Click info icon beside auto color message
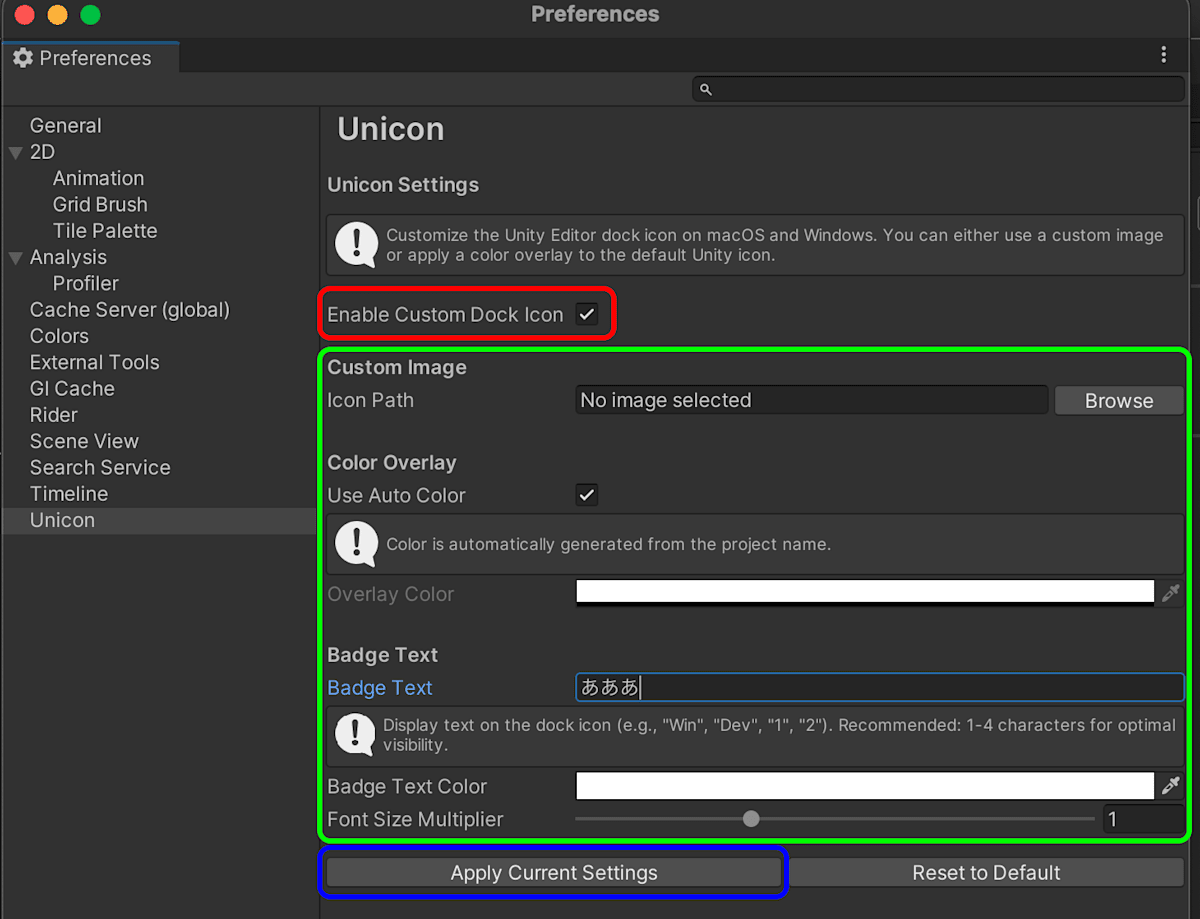 click(x=355, y=544)
